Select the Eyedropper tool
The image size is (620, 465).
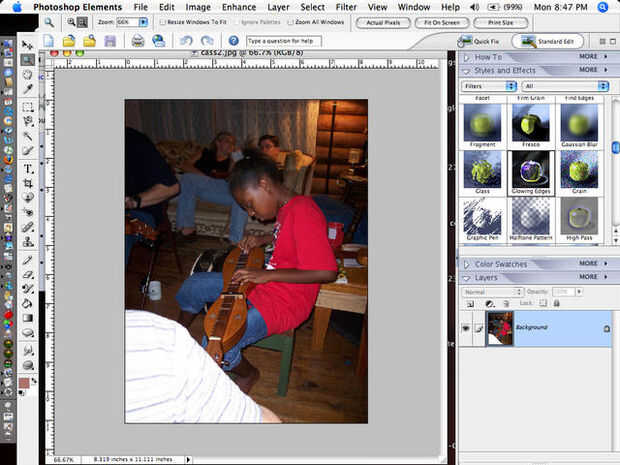(x=27, y=89)
